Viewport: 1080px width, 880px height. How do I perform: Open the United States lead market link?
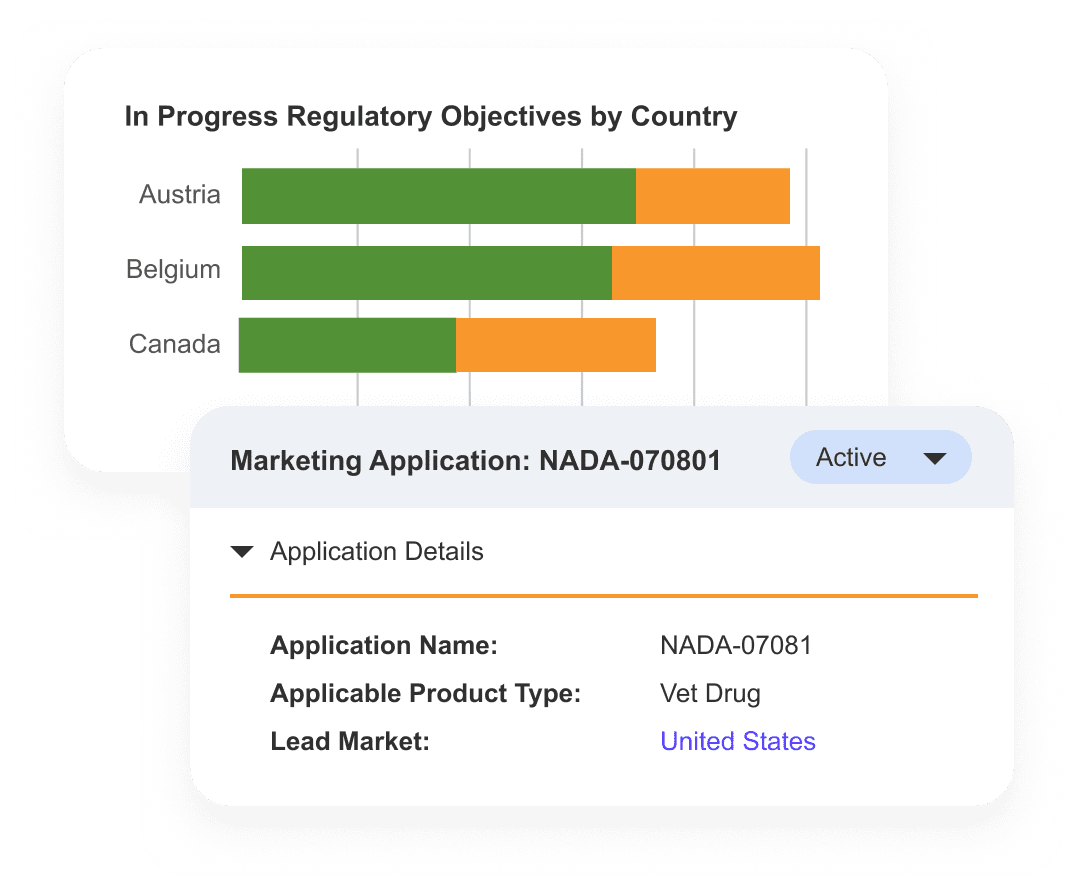point(738,741)
